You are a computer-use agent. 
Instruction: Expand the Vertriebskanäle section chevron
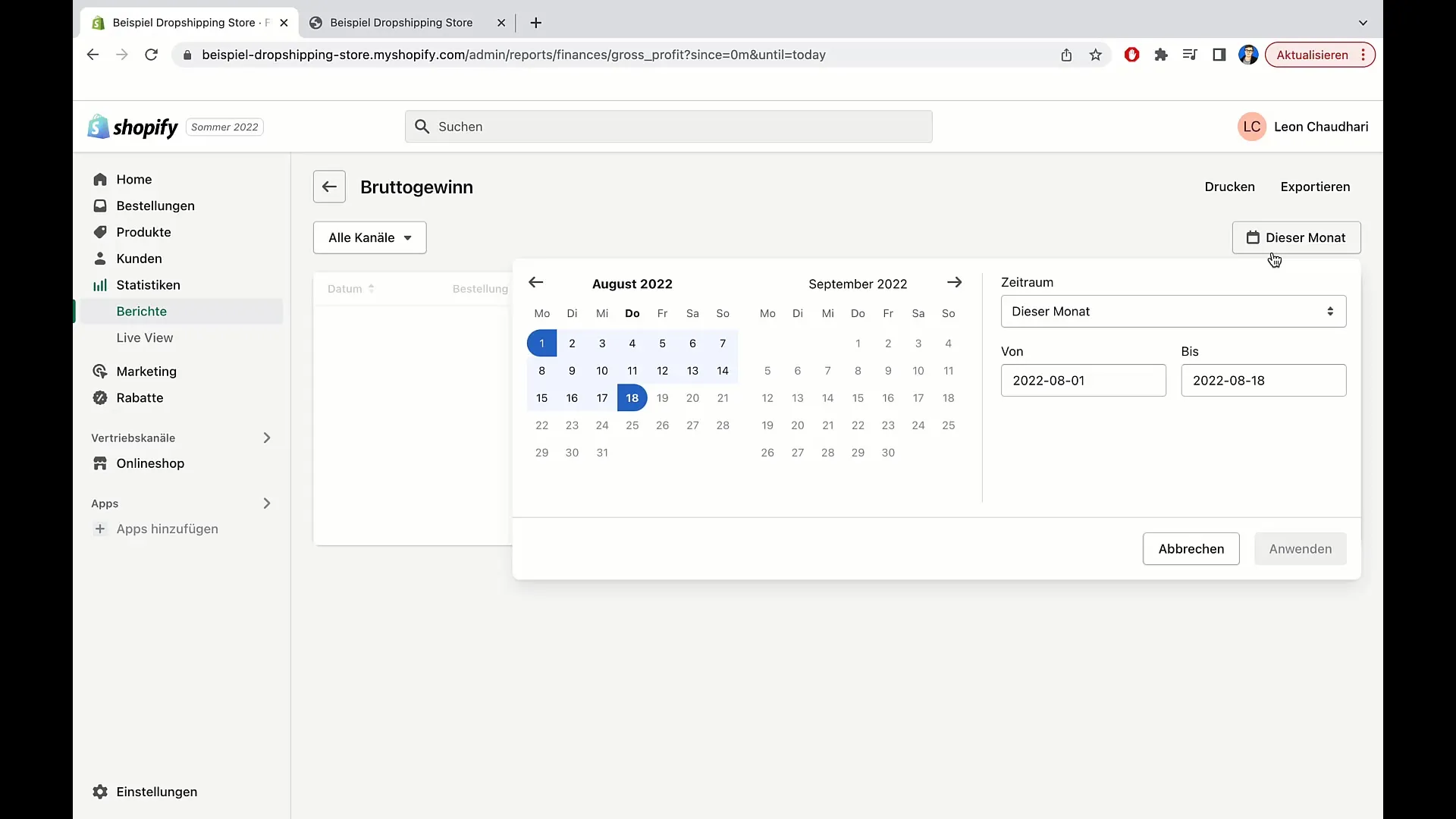click(x=266, y=438)
